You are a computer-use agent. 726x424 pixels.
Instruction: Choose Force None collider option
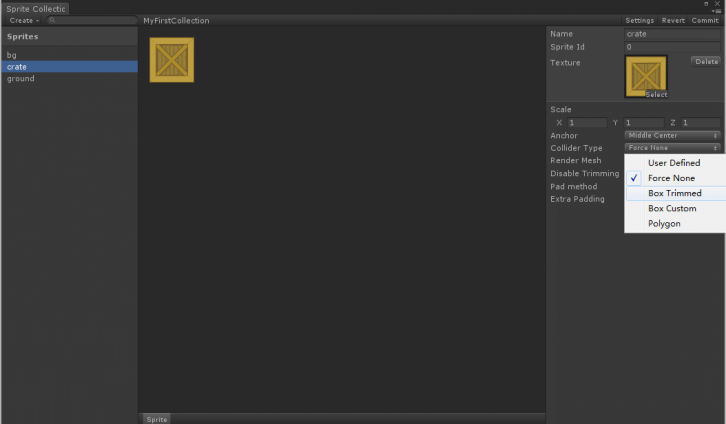(676, 178)
